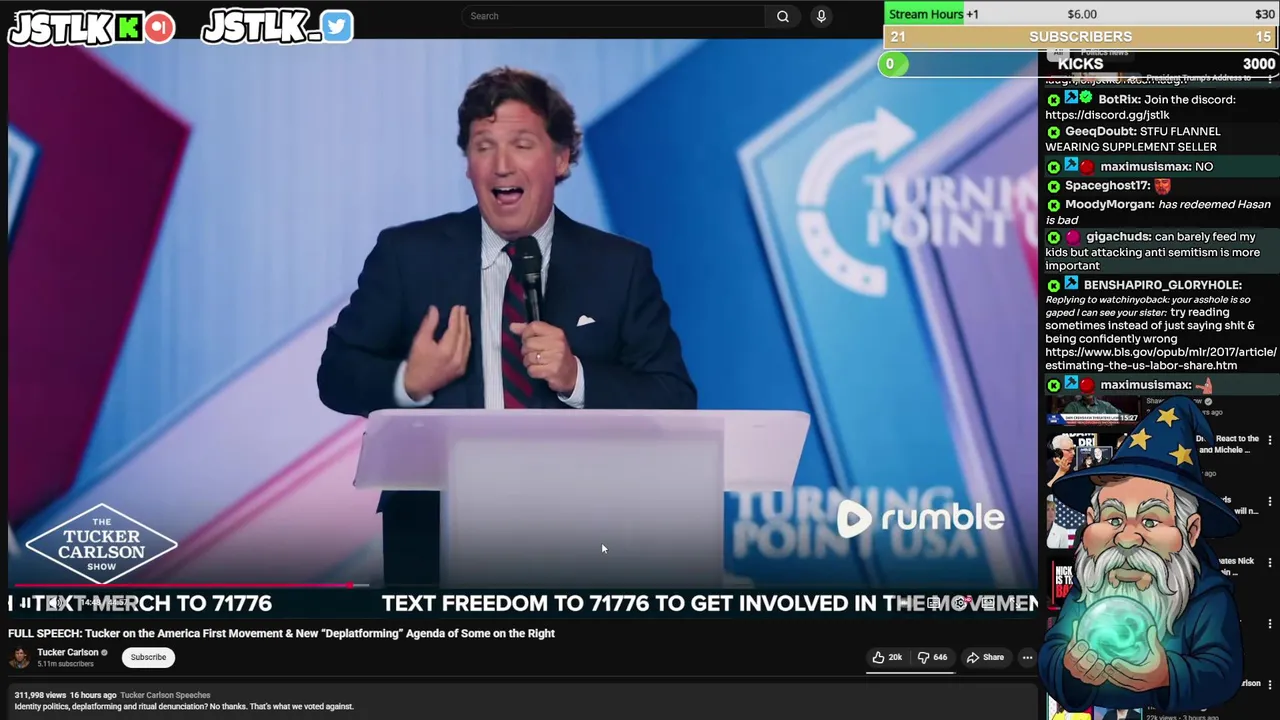Click username Spaceghost17 in chat

click(x=1107, y=186)
